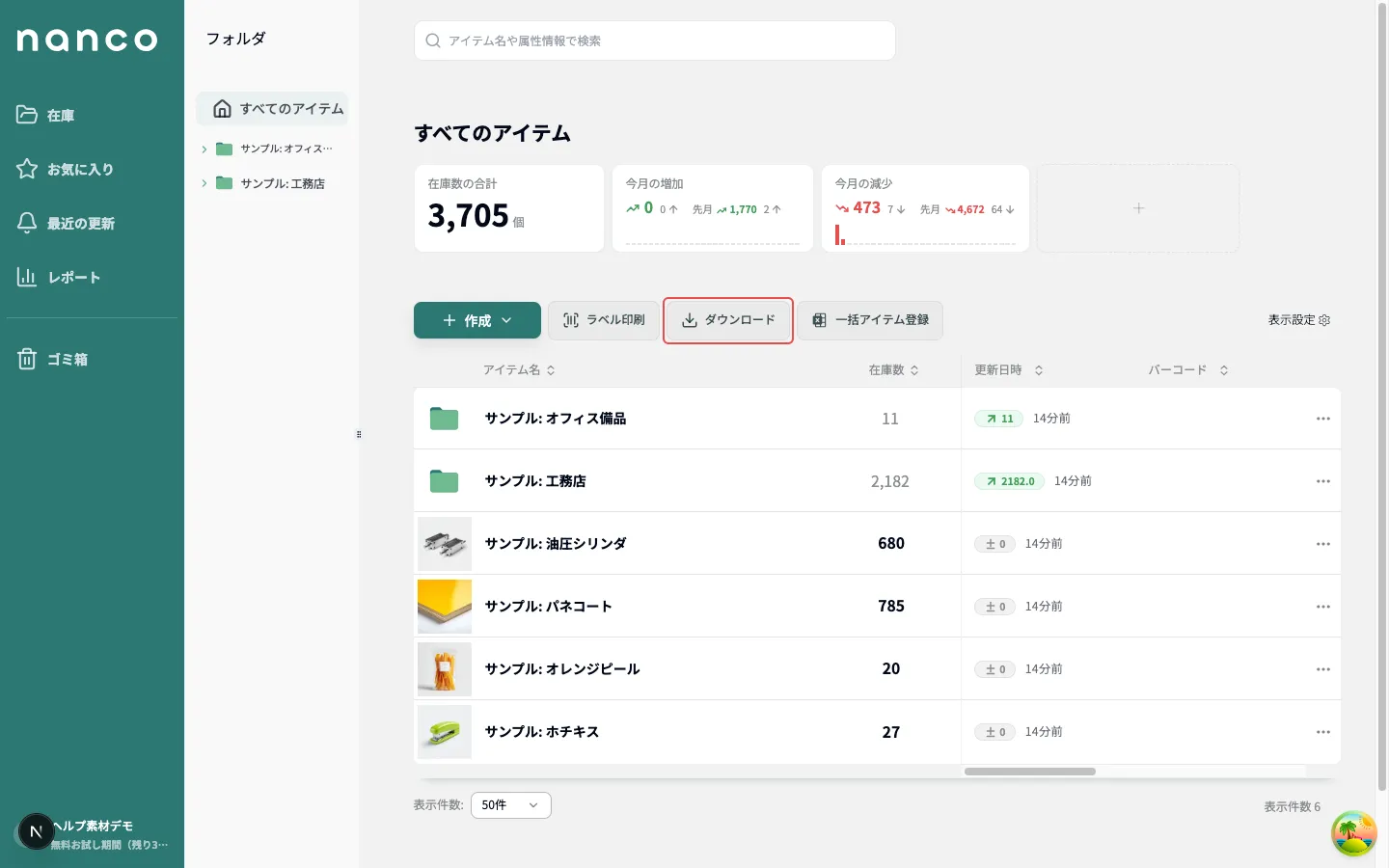
Task: Open item サンプル: ホチキス
Action: [x=542, y=732]
